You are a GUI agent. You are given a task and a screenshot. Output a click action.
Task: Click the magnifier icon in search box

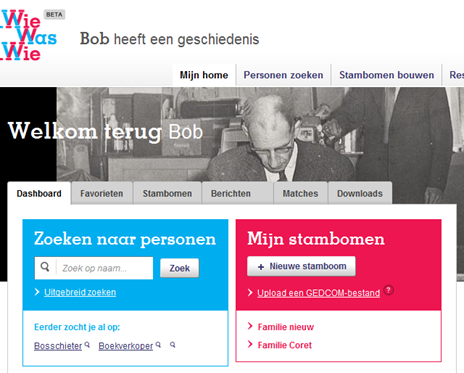pyautogui.click(x=45, y=267)
